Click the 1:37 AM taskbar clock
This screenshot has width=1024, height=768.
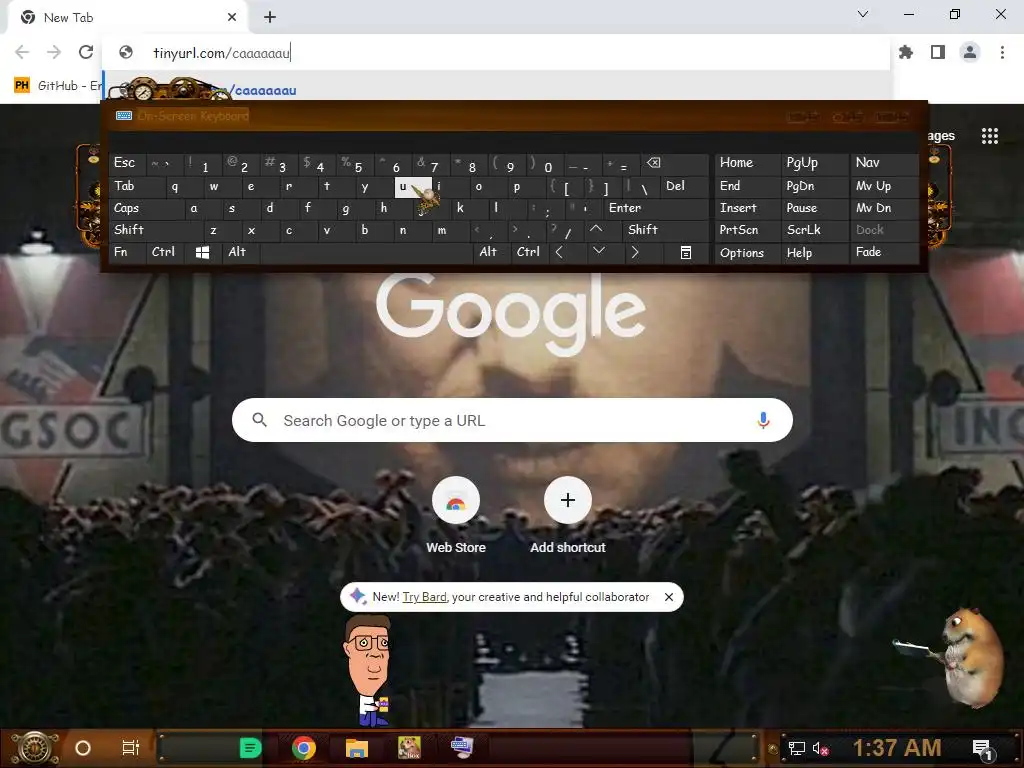(x=897, y=748)
